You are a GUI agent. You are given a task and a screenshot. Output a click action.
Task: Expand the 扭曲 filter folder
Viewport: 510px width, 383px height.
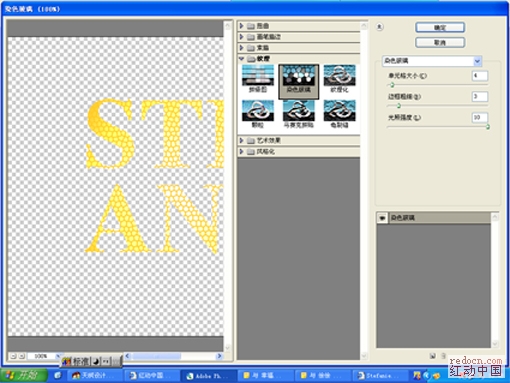[x=242, y=26]
